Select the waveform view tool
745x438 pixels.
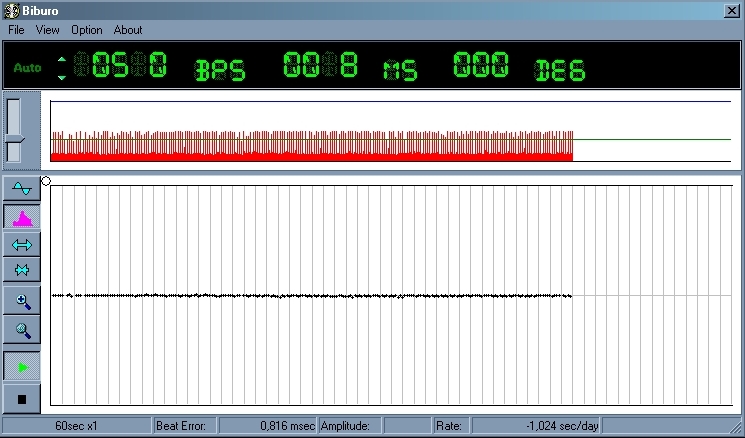[22, 189]
